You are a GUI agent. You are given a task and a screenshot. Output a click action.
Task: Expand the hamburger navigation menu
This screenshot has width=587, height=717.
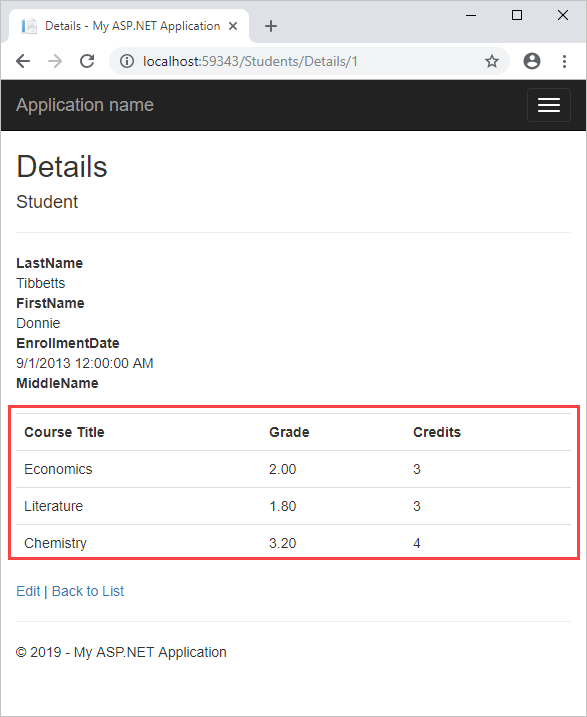point(549,105)
